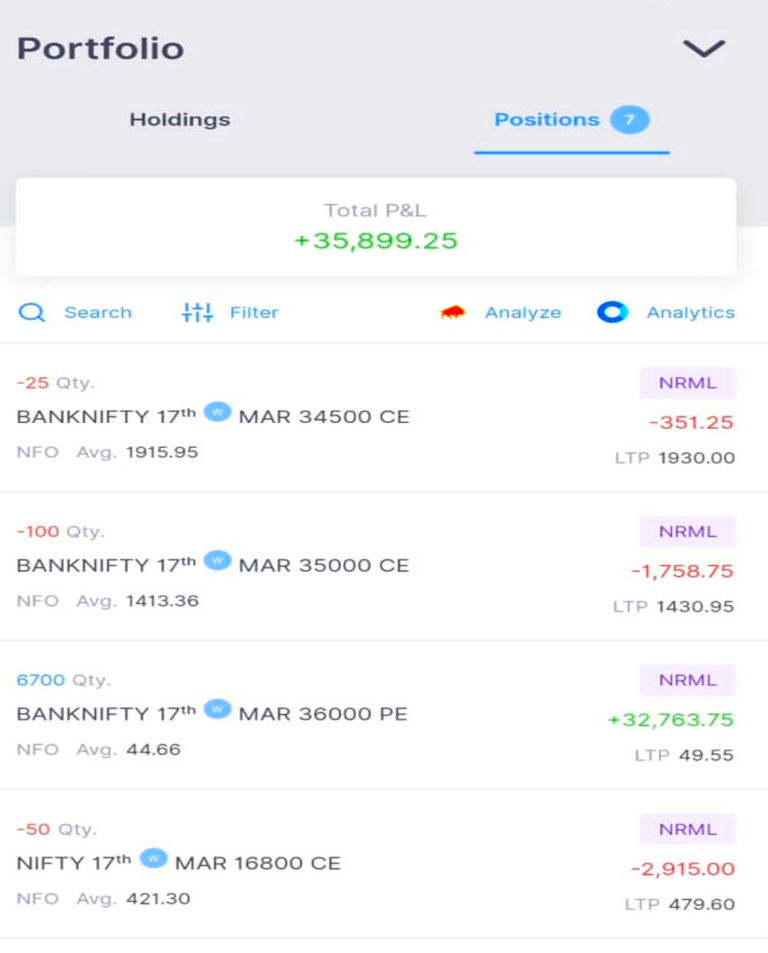The width and height of the screenshot is (768, 953).
Task: Switch to the Holdings tab
Action: tap(180, 120)
